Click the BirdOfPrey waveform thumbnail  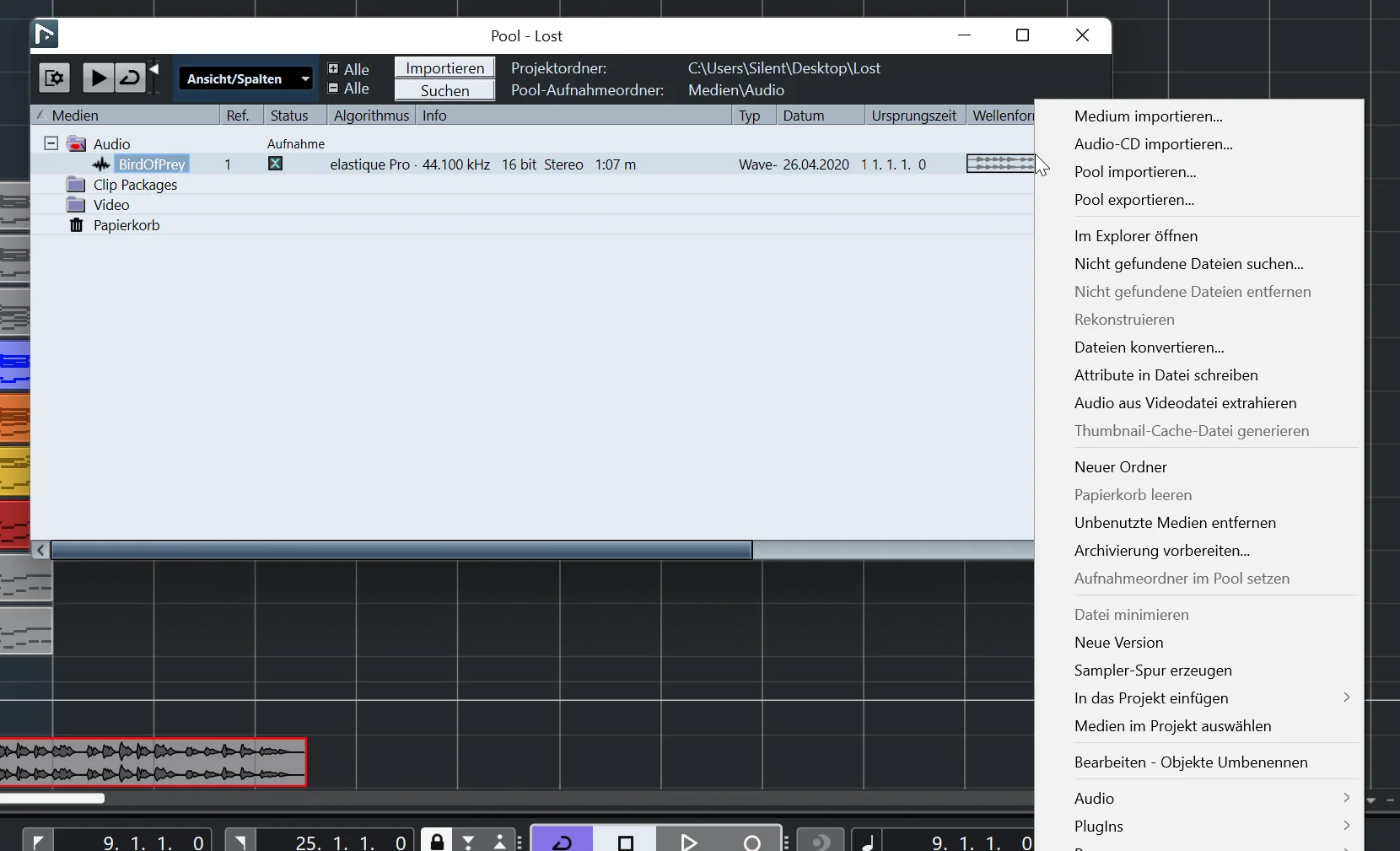coord(1000,164)
